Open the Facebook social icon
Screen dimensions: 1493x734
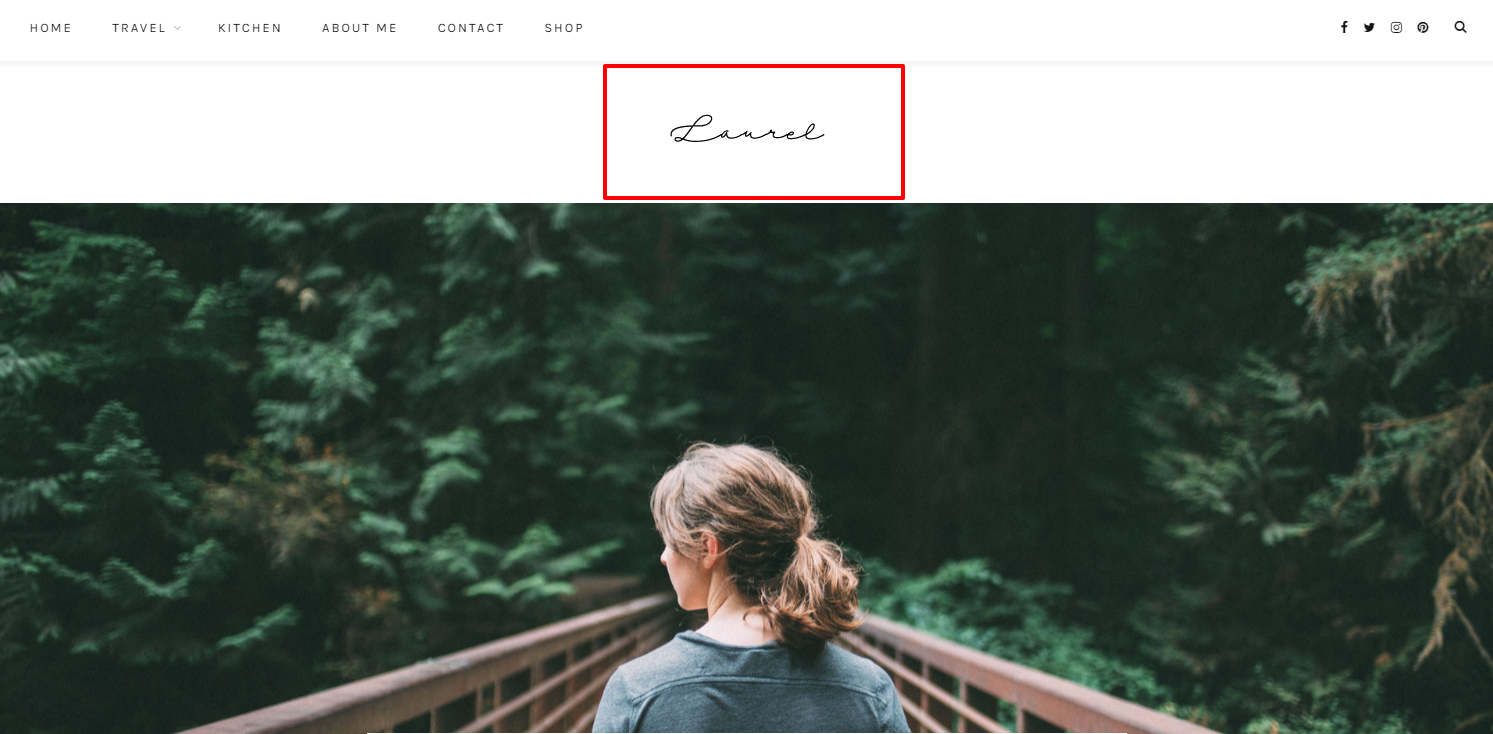pos(1344,28)
